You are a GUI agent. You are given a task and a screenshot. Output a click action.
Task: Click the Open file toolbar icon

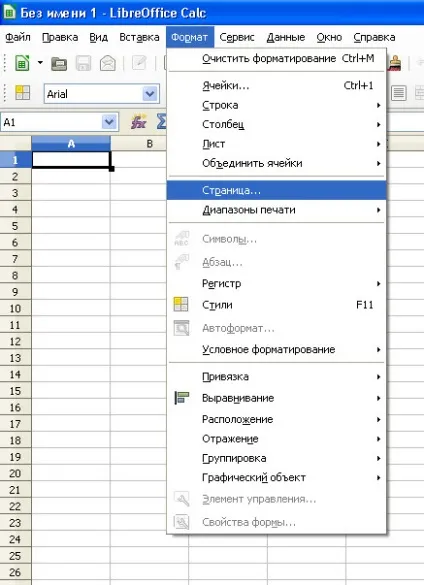59,63
